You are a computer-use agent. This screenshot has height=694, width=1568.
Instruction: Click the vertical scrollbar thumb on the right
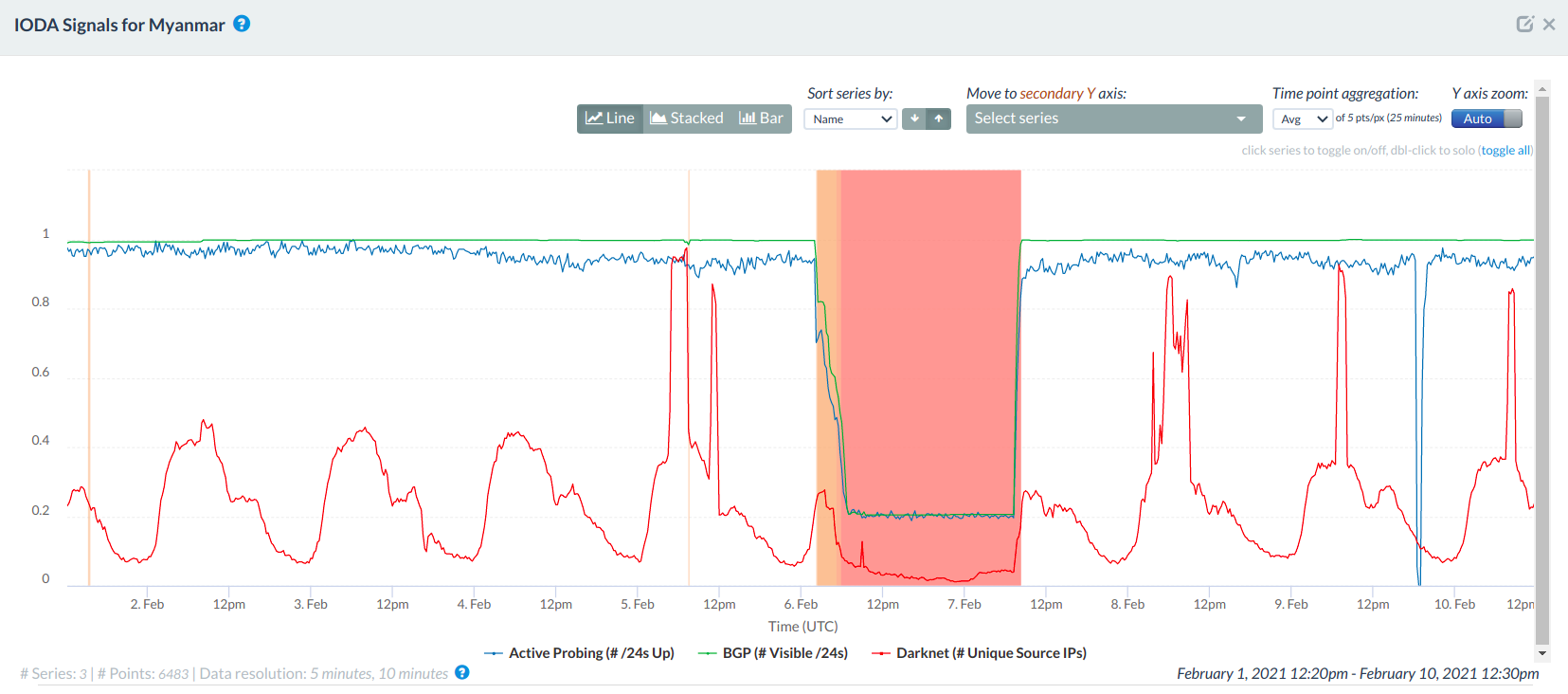1542,370
